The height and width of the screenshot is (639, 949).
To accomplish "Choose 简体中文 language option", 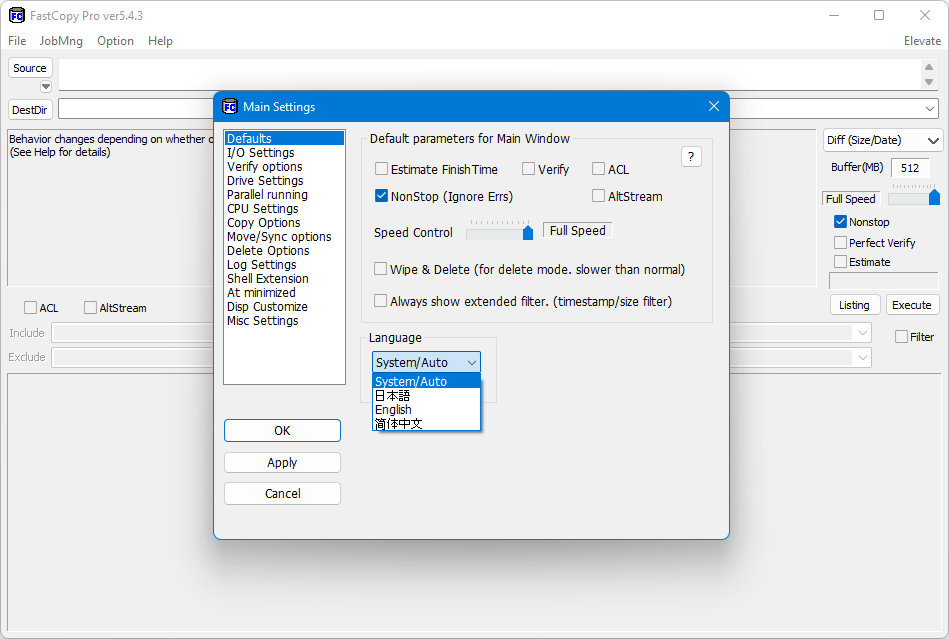I will pos(426,424).
